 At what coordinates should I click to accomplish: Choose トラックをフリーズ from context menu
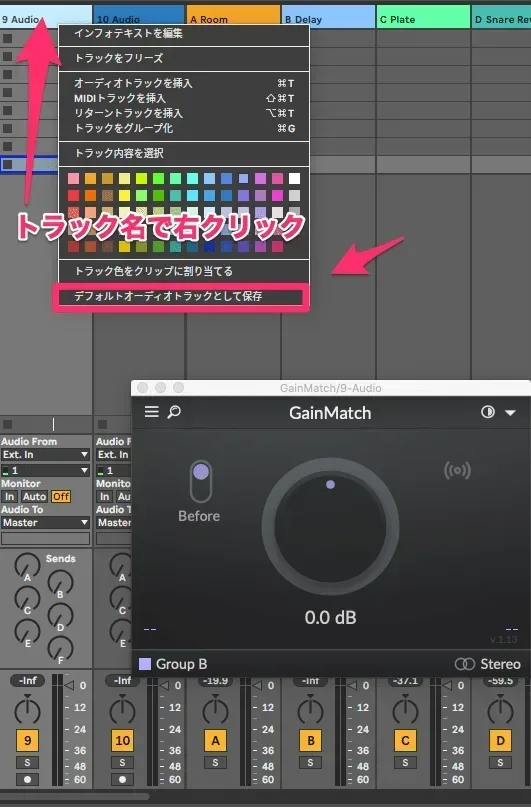[x=184, y=58]
